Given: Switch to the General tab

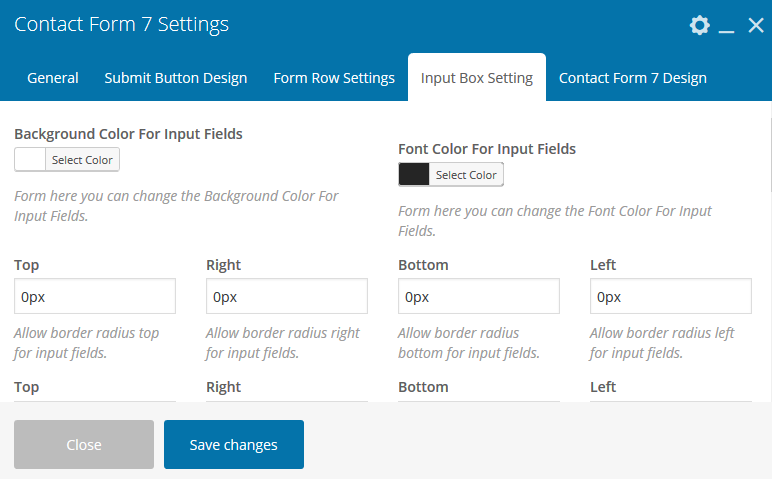Looking at the screenshot, I should (53, 78).
